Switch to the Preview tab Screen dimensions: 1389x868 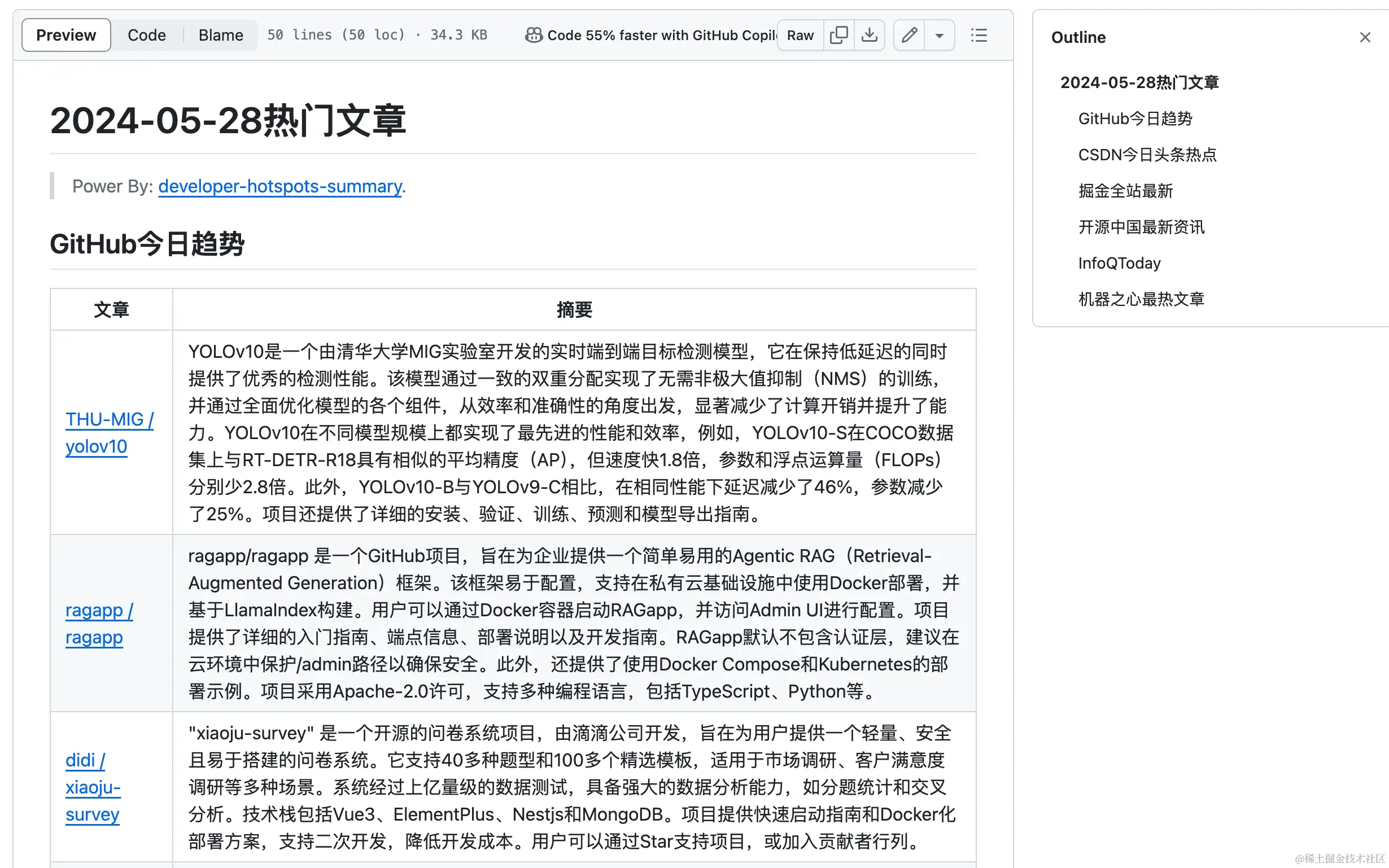tap(66, 35)
